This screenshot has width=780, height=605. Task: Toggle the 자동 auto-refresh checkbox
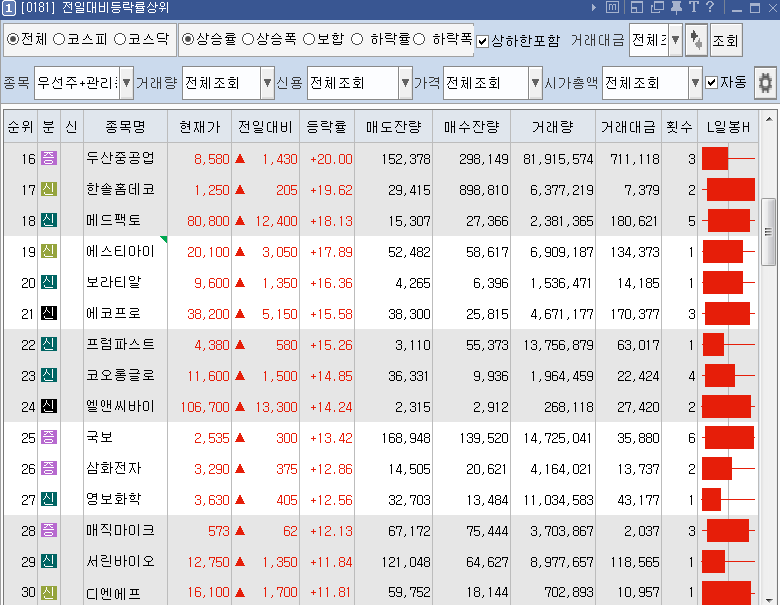[712, 83]
